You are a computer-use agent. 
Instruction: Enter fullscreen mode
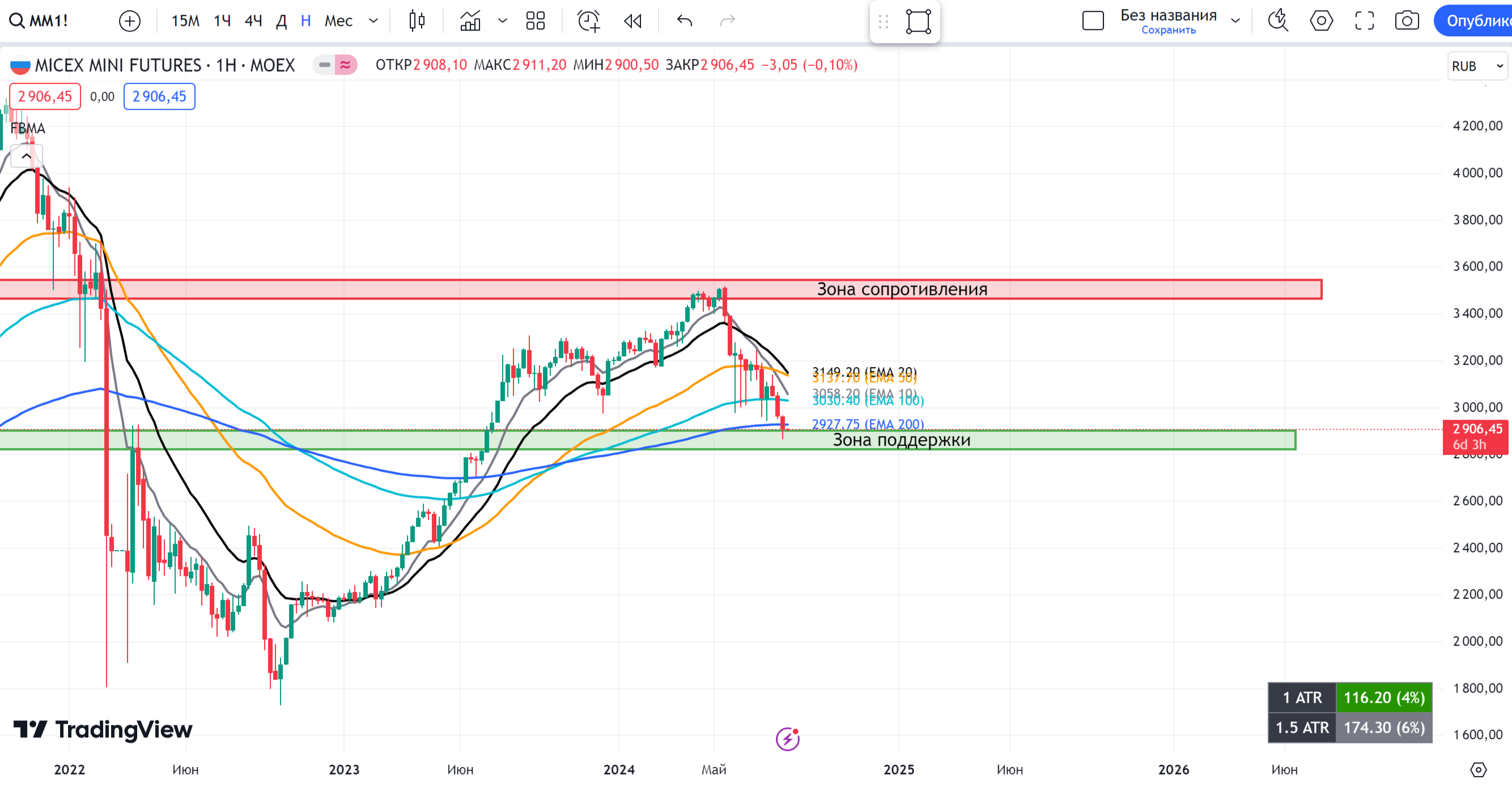tap(1364, 21)
